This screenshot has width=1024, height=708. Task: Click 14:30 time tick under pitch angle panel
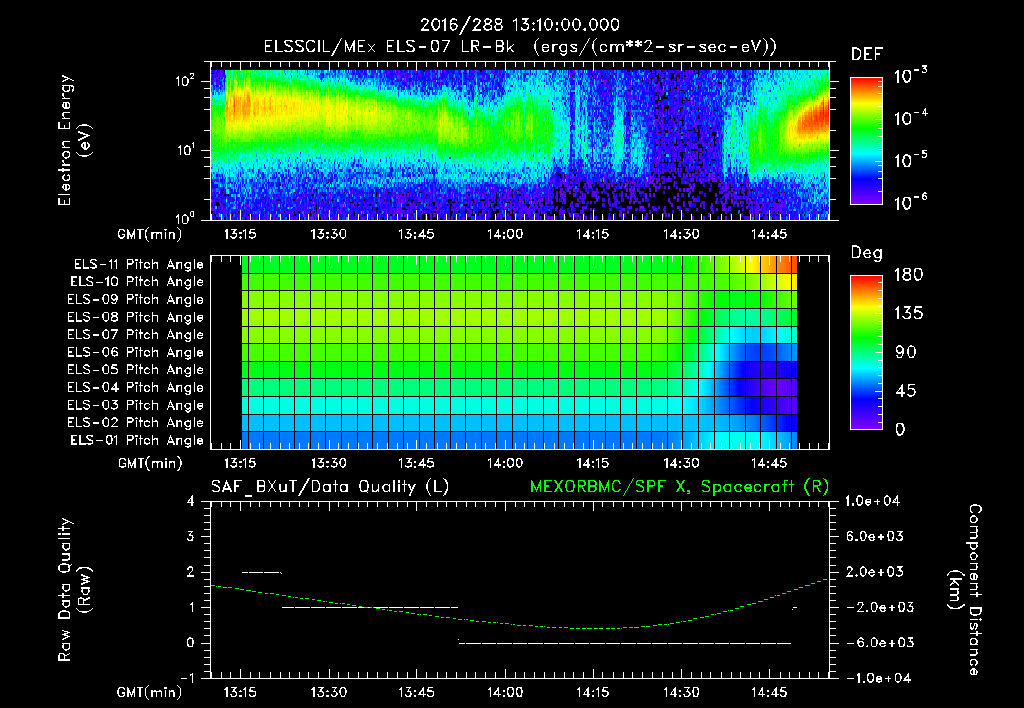click(x=681, y=463)
